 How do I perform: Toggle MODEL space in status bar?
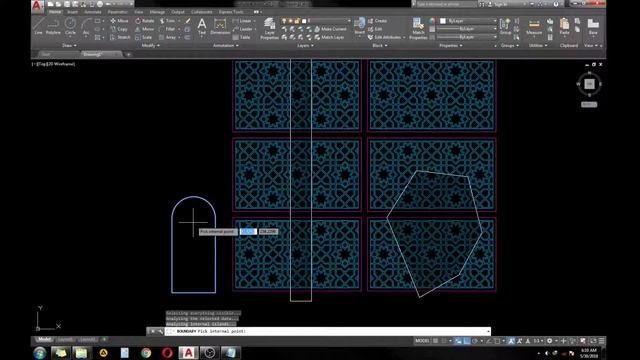(x=422, y=341)
